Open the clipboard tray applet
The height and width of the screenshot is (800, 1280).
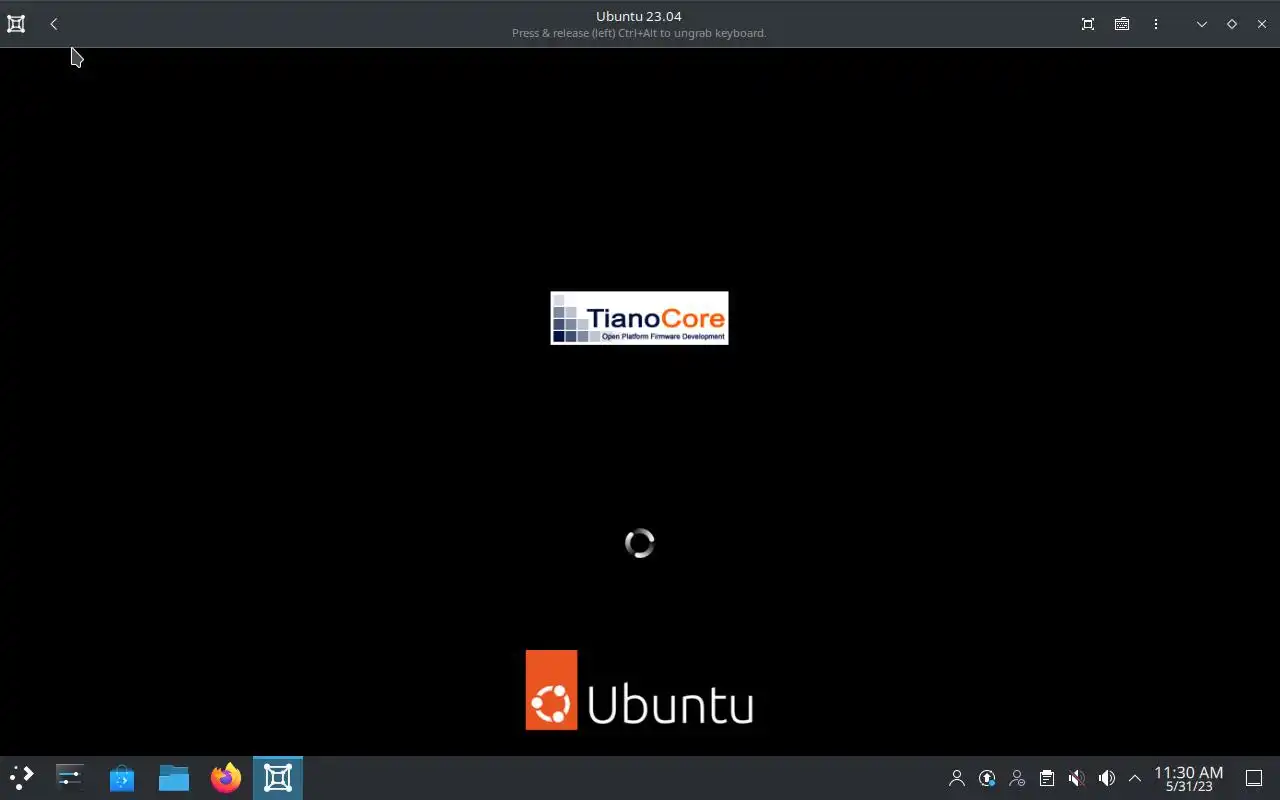click(x=1047, y=778)
